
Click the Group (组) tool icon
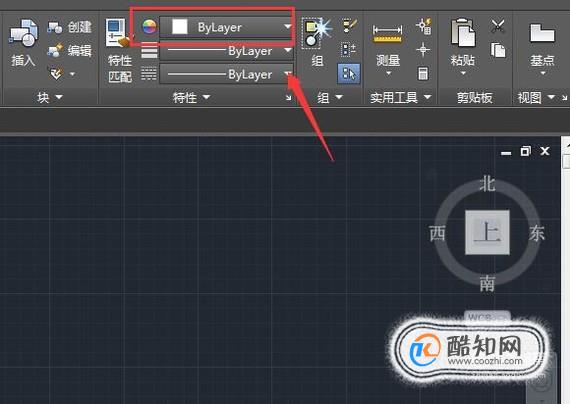(317, 43)
